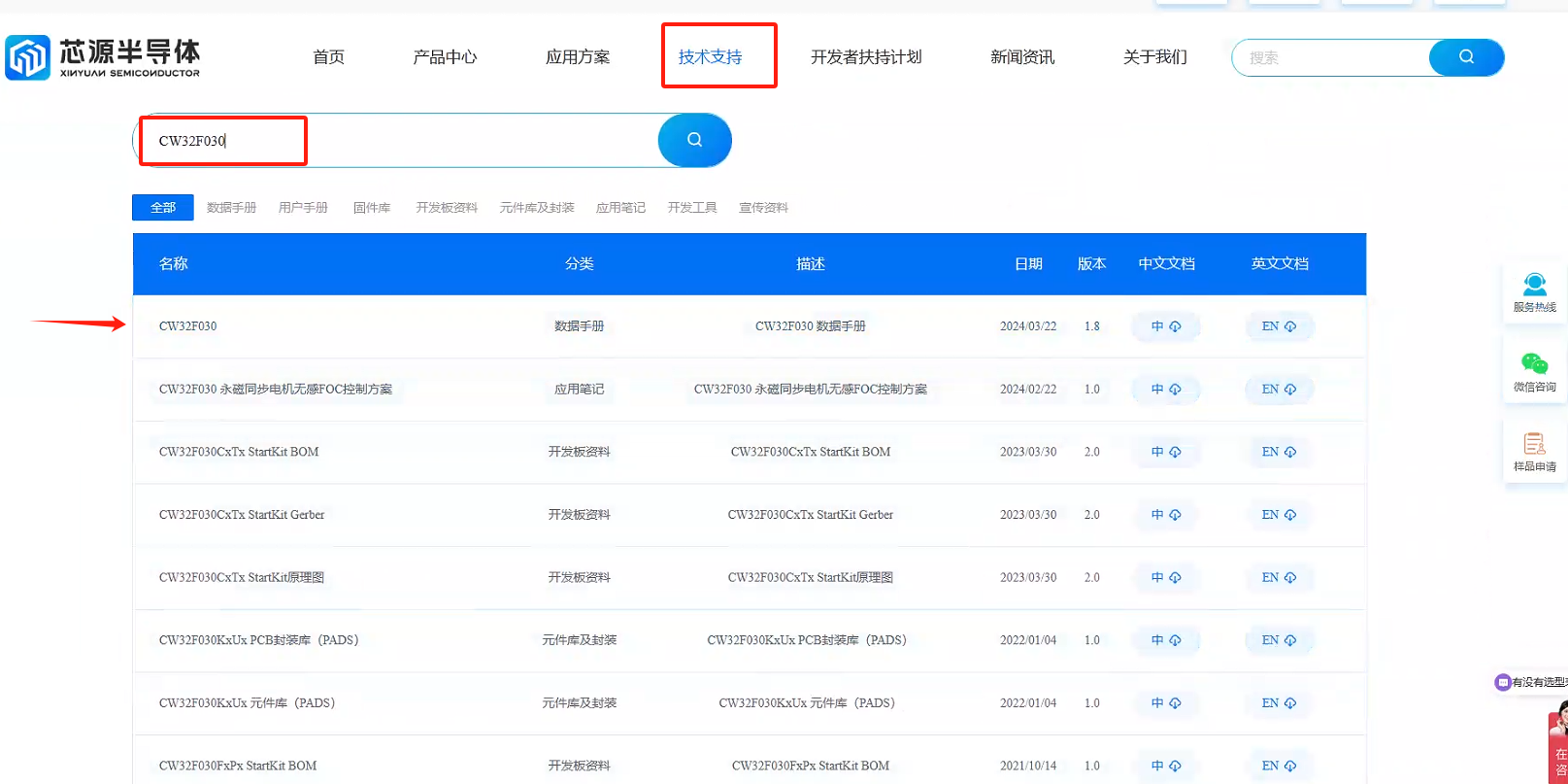
Task: Open the 开发者扶持计划 developer program menu
Action: click(866, 57)
